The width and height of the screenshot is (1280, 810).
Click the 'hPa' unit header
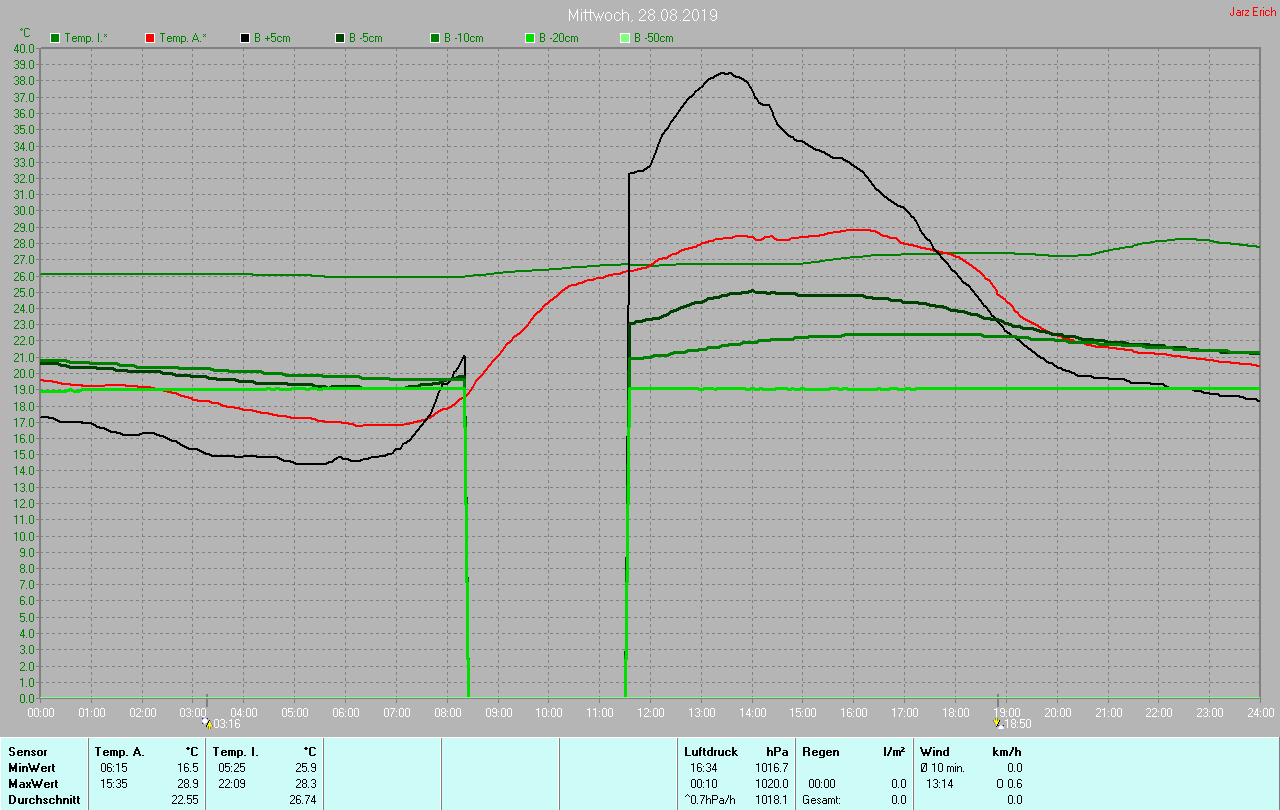pos(777,751)
